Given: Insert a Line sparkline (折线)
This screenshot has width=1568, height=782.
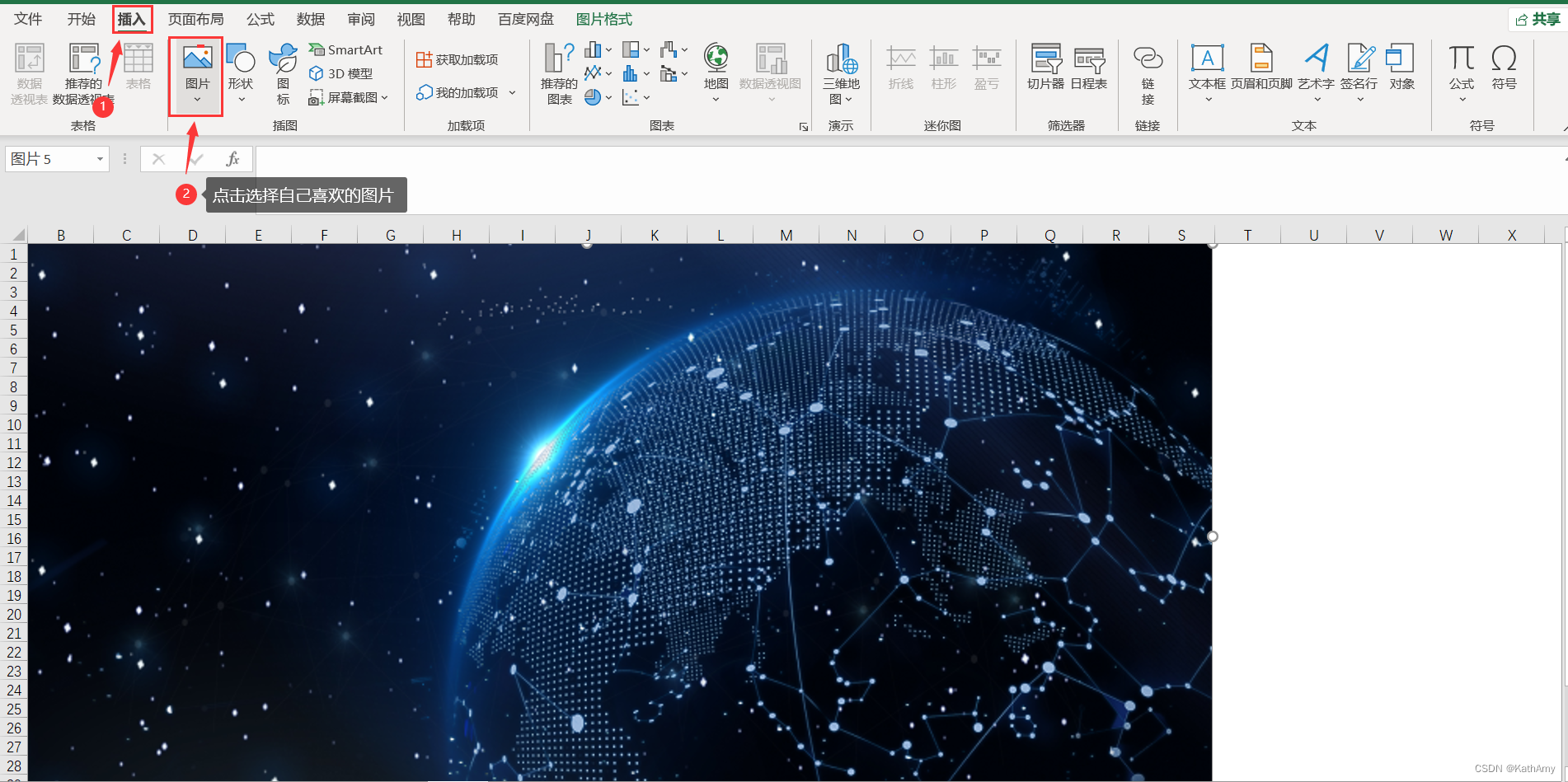Looking at the screenshot, I should click(901, 68).
